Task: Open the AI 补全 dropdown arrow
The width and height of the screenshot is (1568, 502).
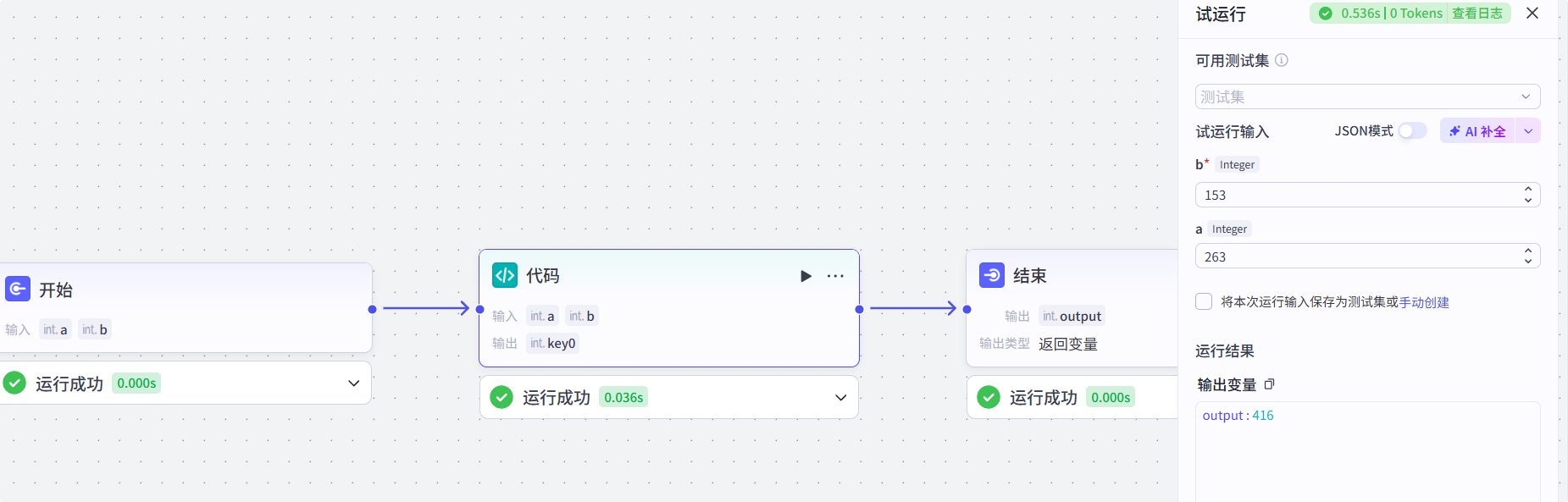Action: (1528, 130)
